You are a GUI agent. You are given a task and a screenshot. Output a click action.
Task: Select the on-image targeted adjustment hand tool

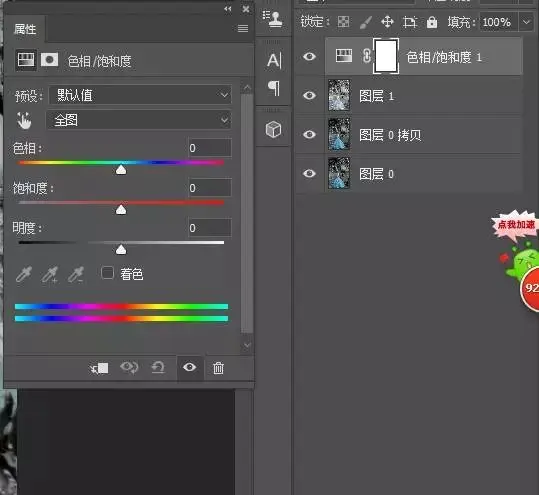click(x=24, y=121)
